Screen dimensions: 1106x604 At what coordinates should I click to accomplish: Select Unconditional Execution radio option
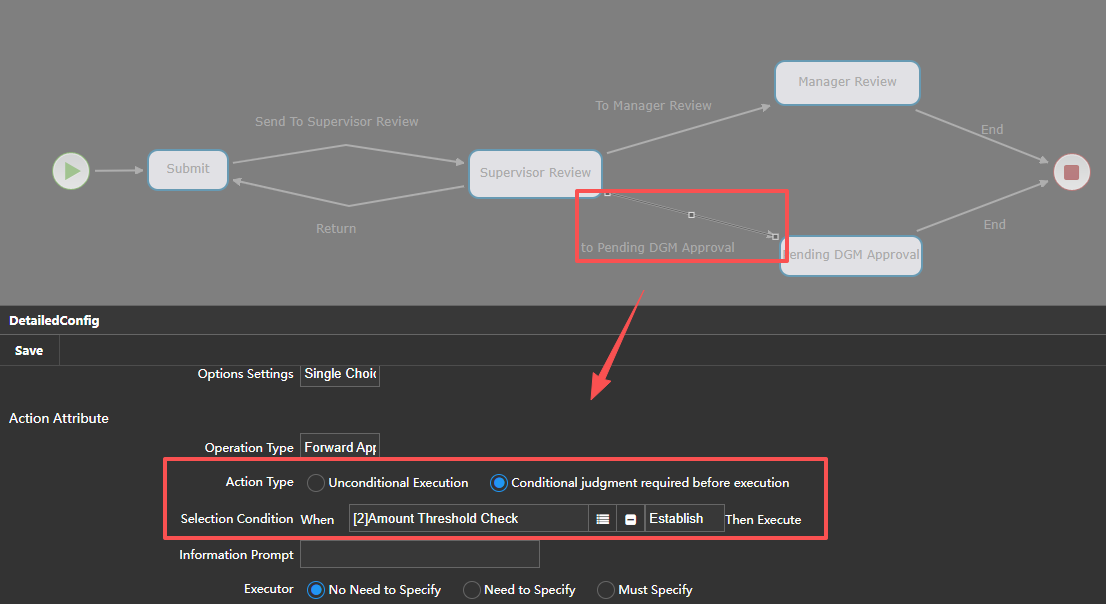pos(316,483)
